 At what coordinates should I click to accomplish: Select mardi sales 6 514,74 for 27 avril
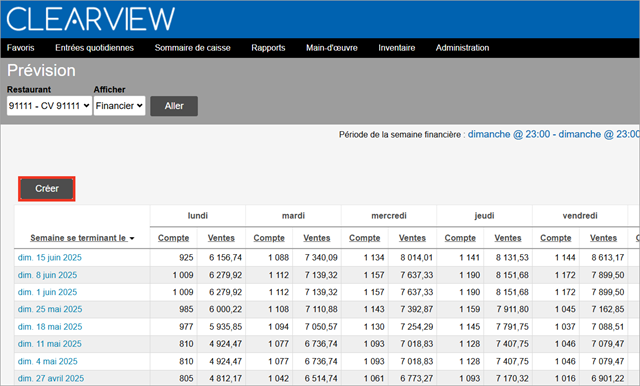[x=321, y=379]
